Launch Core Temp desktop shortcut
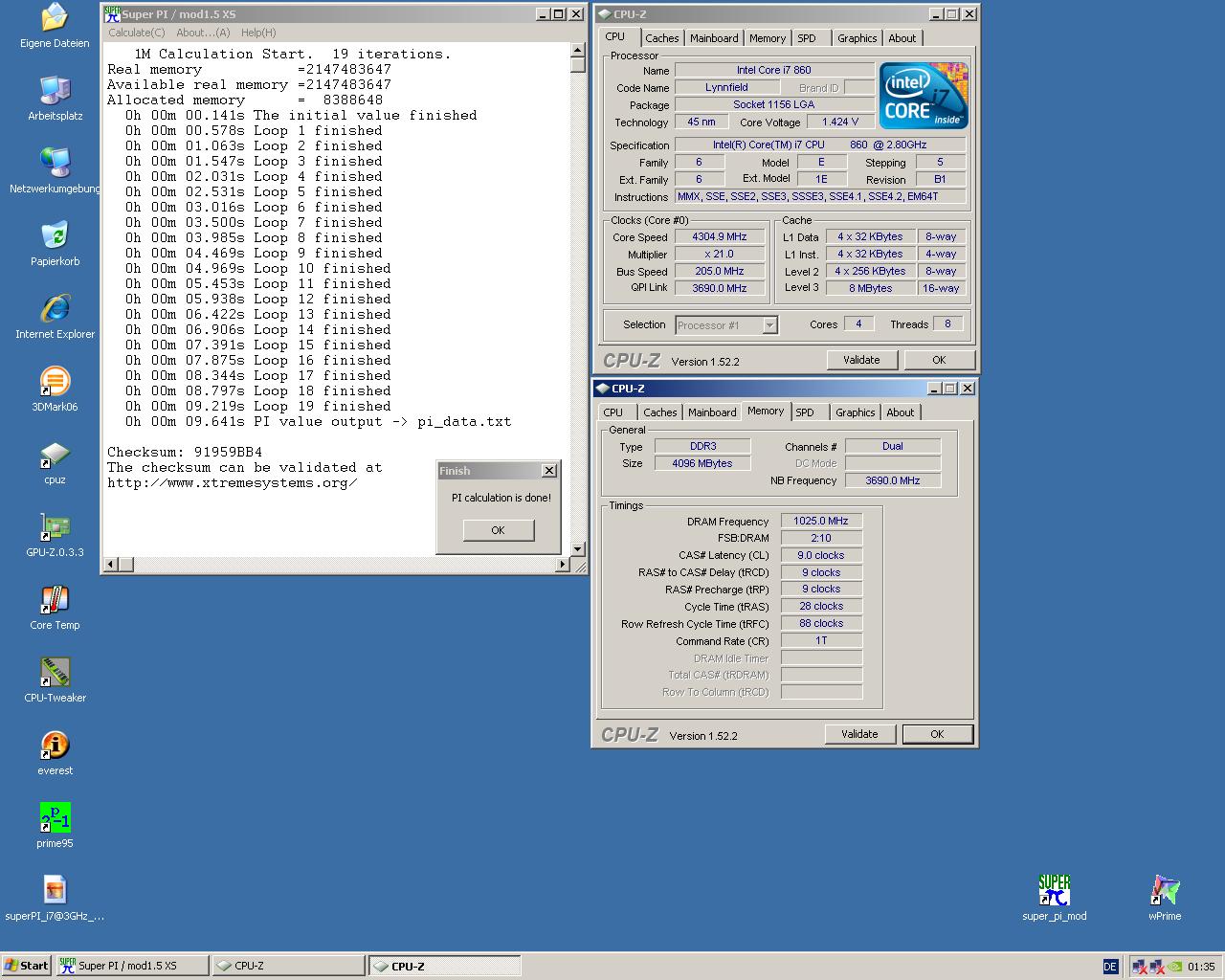This screenshot has width=1225, height=980. pyautogui.click(x=55, y=608)
